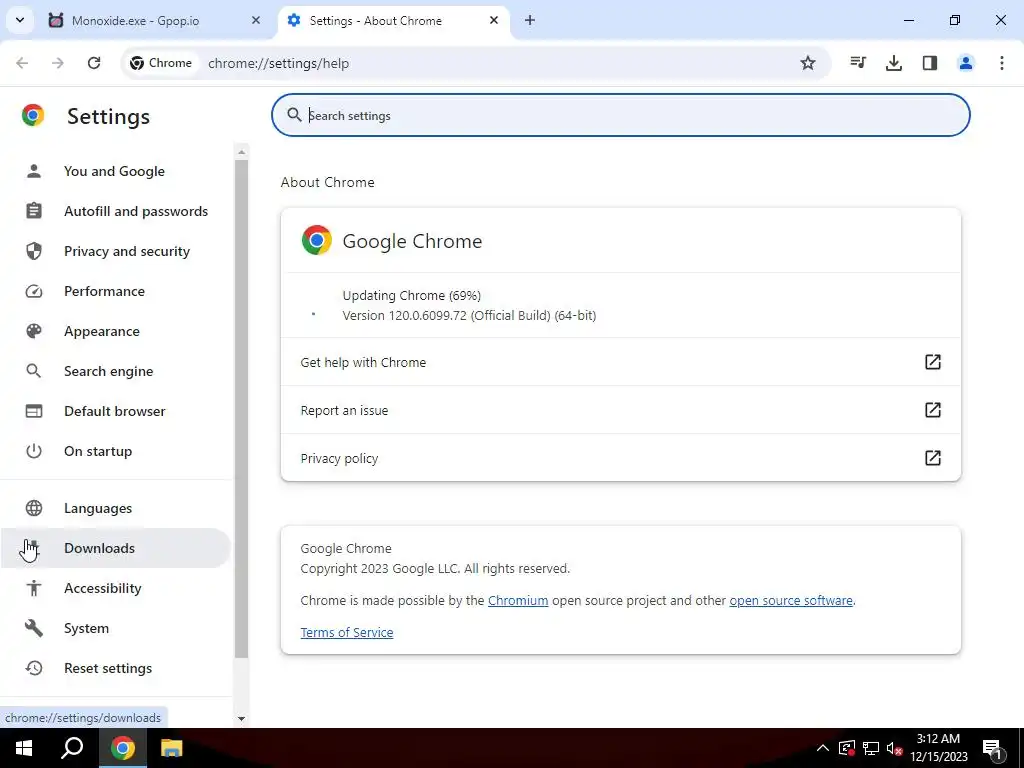Open the profile avatar menu
Screen dimensions: 1024x768
[966, 63]
